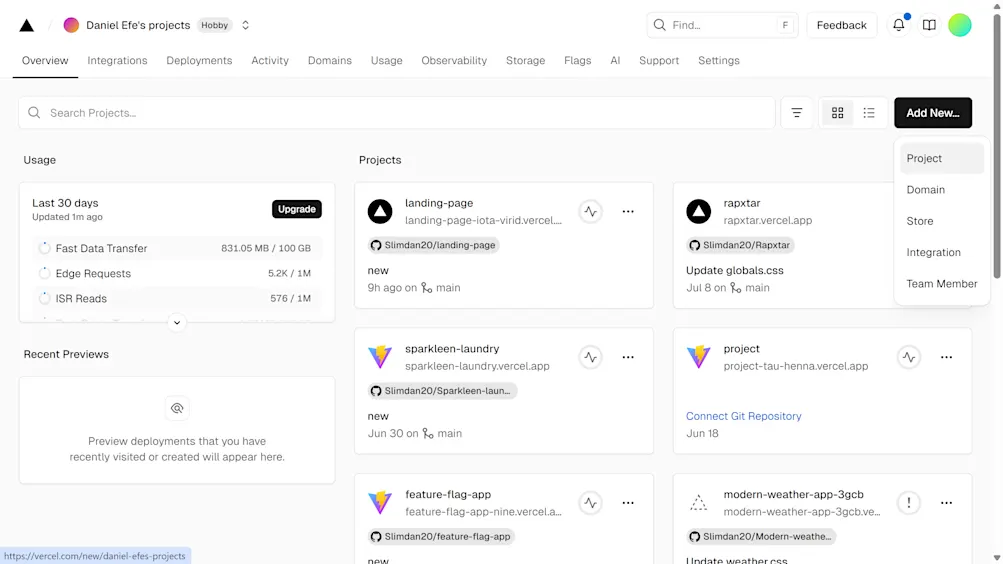Screen dimensions: 1003x564
Task: Open the Support tab
Action: click(x=659, y=60)
